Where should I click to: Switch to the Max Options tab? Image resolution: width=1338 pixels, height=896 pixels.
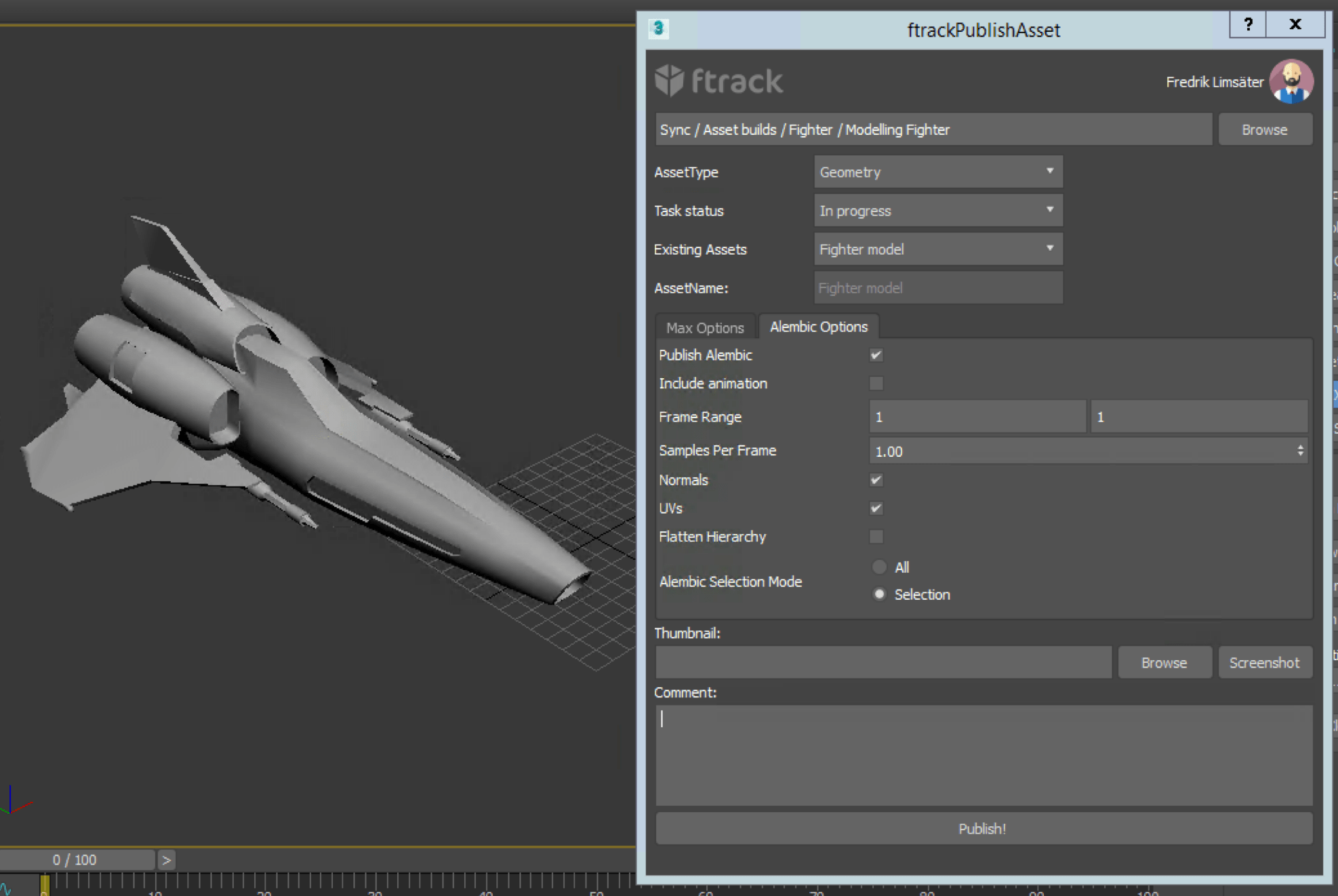[705, 328]
